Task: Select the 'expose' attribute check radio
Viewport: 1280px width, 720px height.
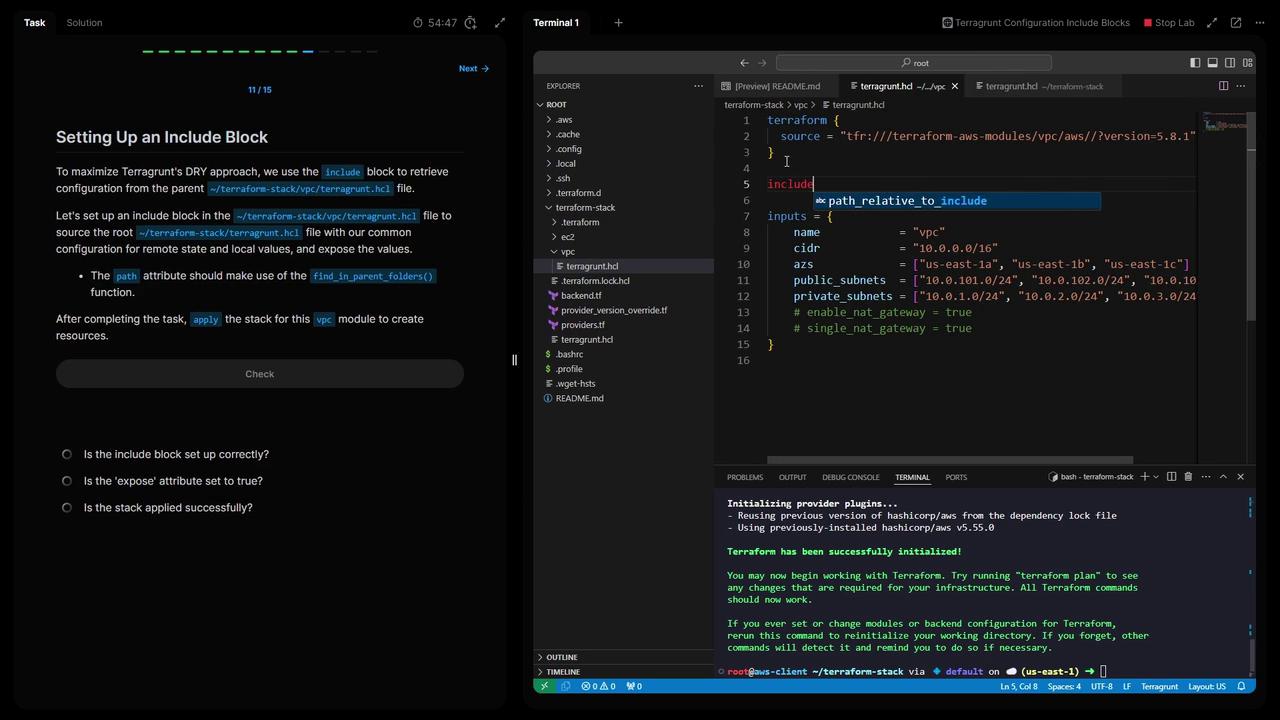Action: point(67,481)
